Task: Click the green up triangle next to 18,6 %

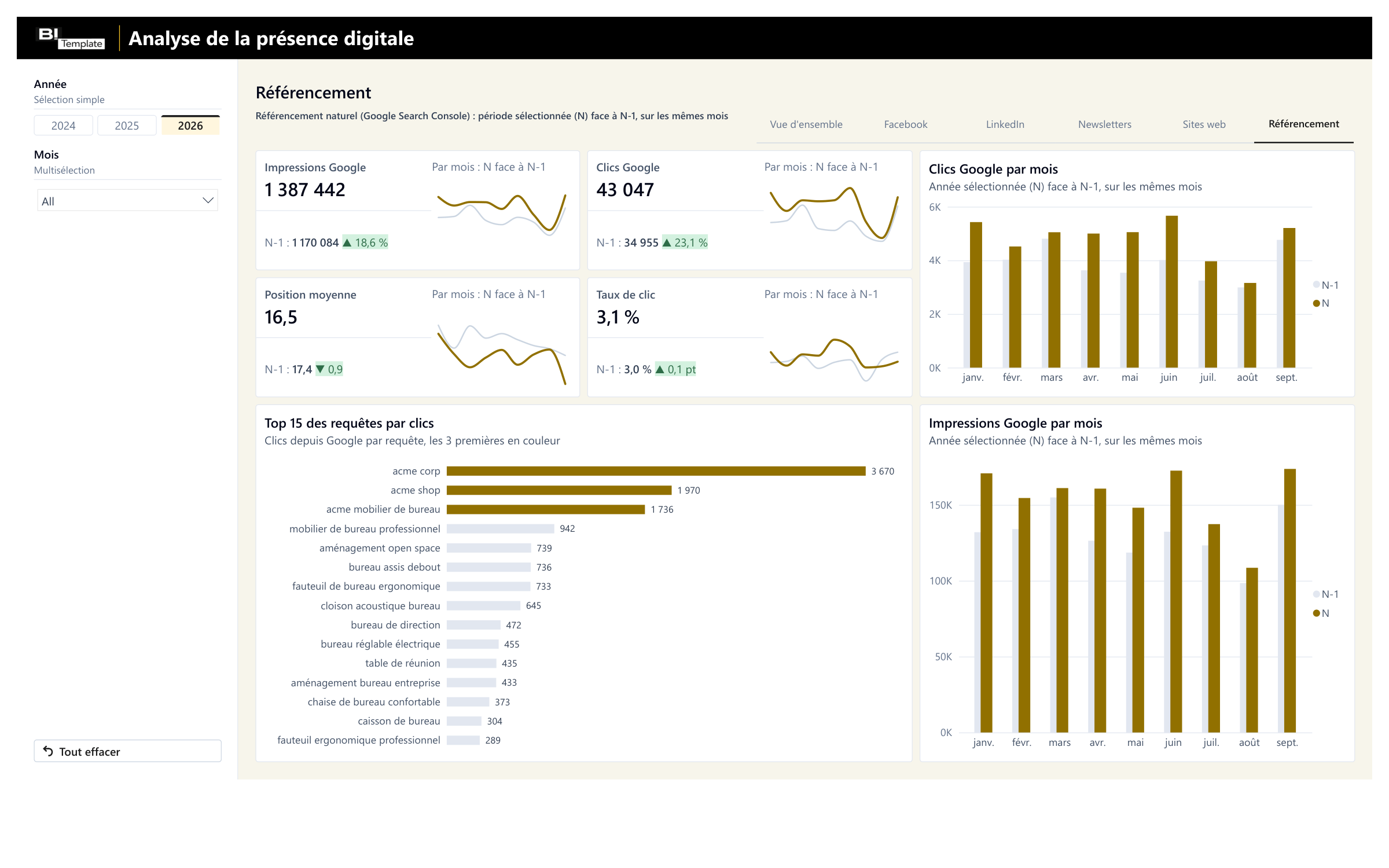Action: pyautogui.click(x=347, y=242)
